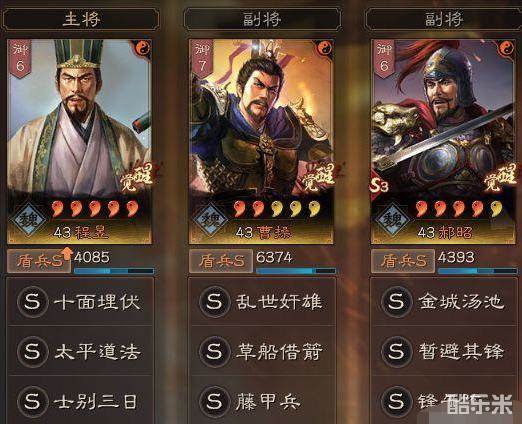Image resolution: width=522 pixels, height=424 pixels.
Task: Open 郝昭's 盾兵S troop type label
Action: point(403,261)
